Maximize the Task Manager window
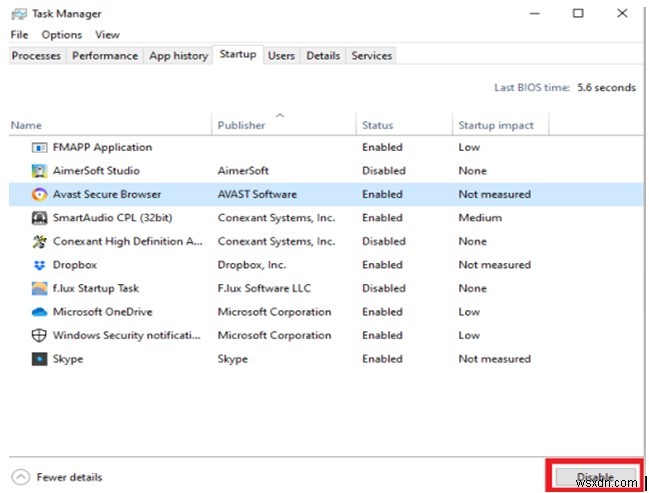Image resolution: width=649 pixels, height=493 pixels. point(578,13)
